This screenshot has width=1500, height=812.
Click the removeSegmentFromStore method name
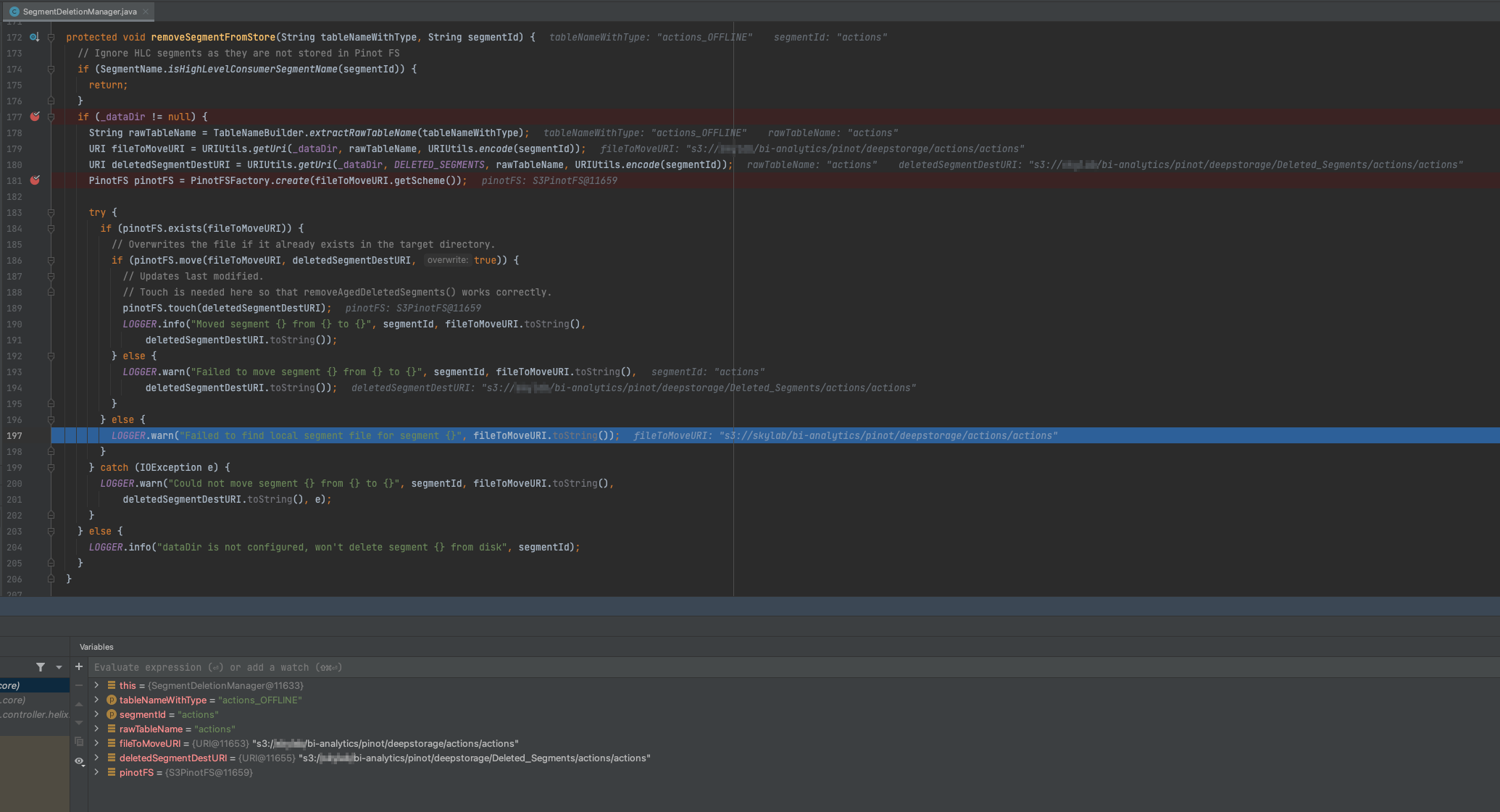click(x=212, y=37)
